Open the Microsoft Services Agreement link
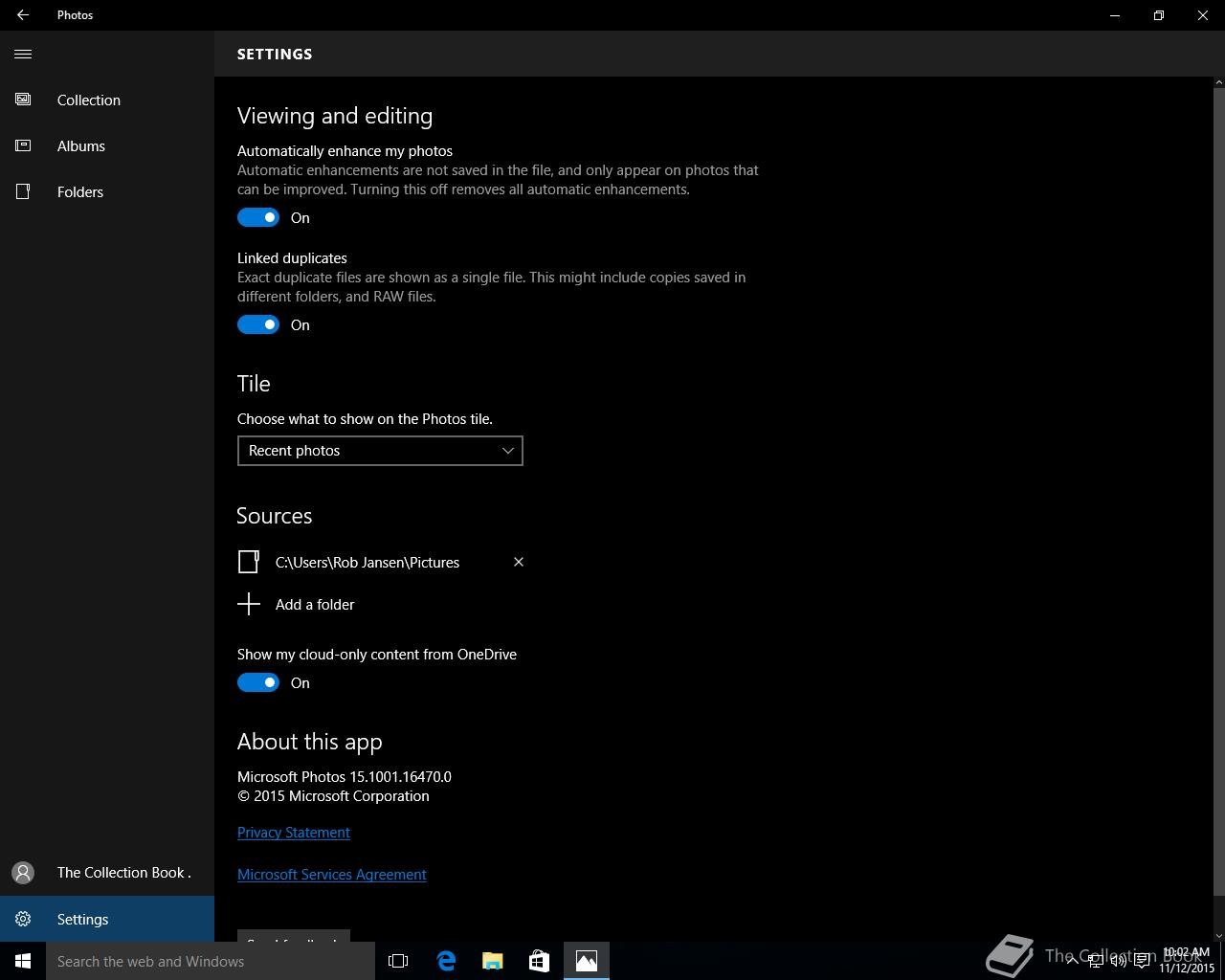 pyautogui.click(x=332, y=875)
